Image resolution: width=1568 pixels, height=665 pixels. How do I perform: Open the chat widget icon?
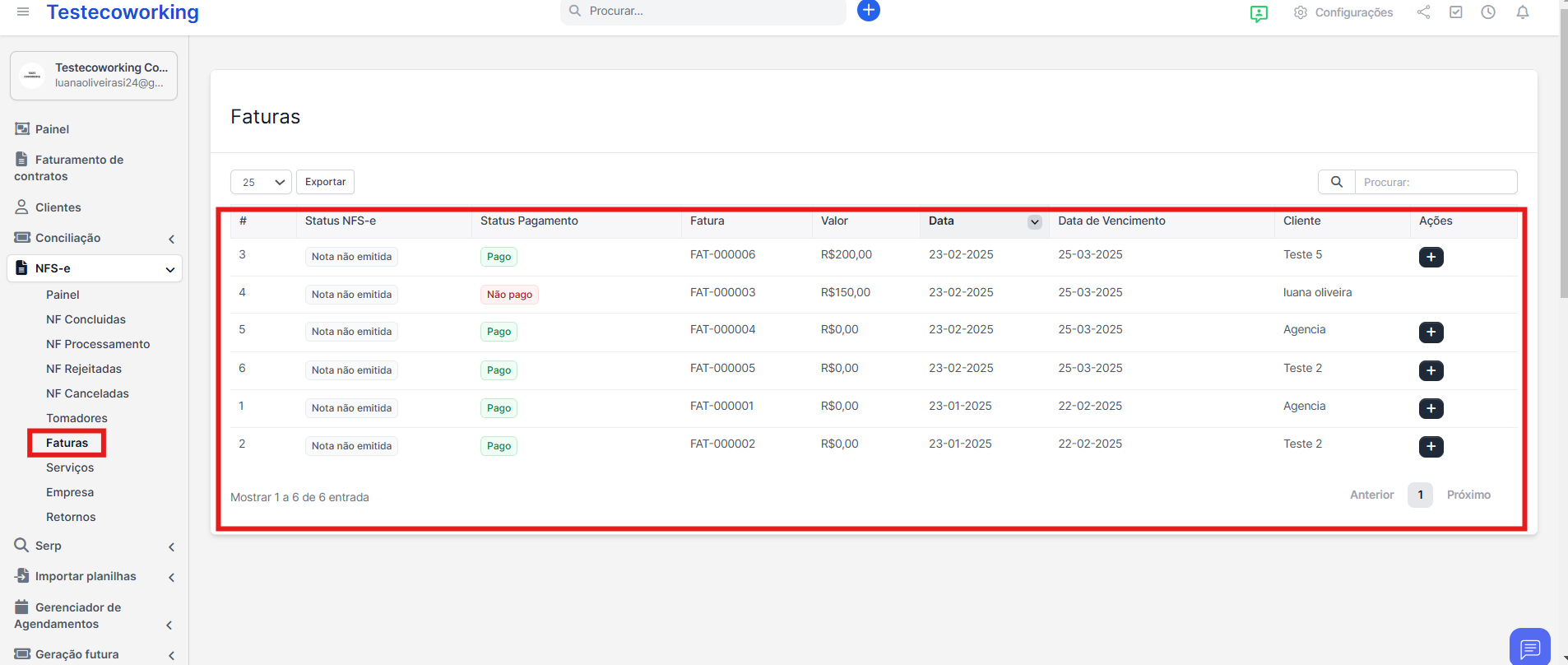click(1529, 648)
